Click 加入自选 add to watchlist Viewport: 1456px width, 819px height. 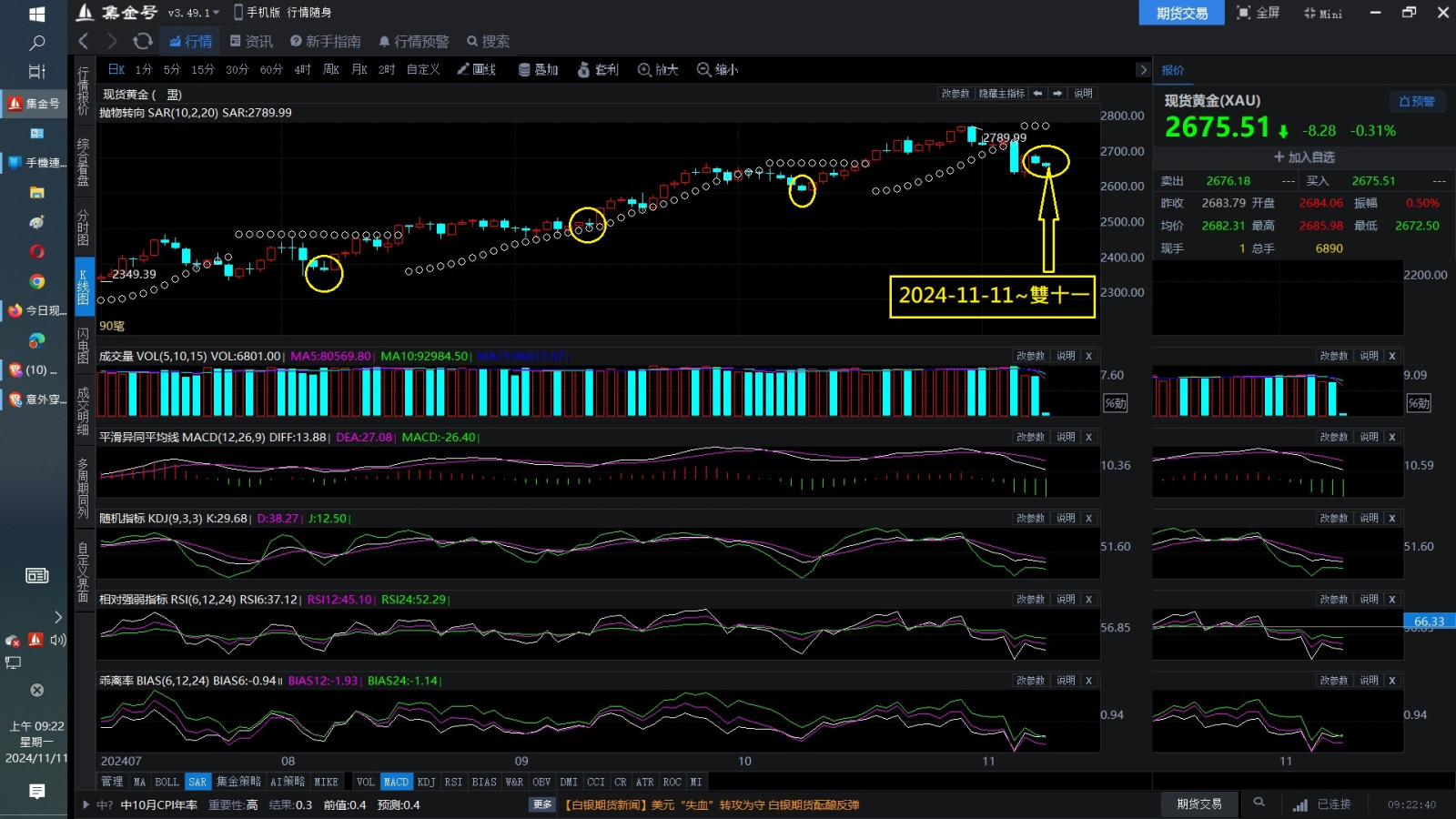coord(1303,157)
